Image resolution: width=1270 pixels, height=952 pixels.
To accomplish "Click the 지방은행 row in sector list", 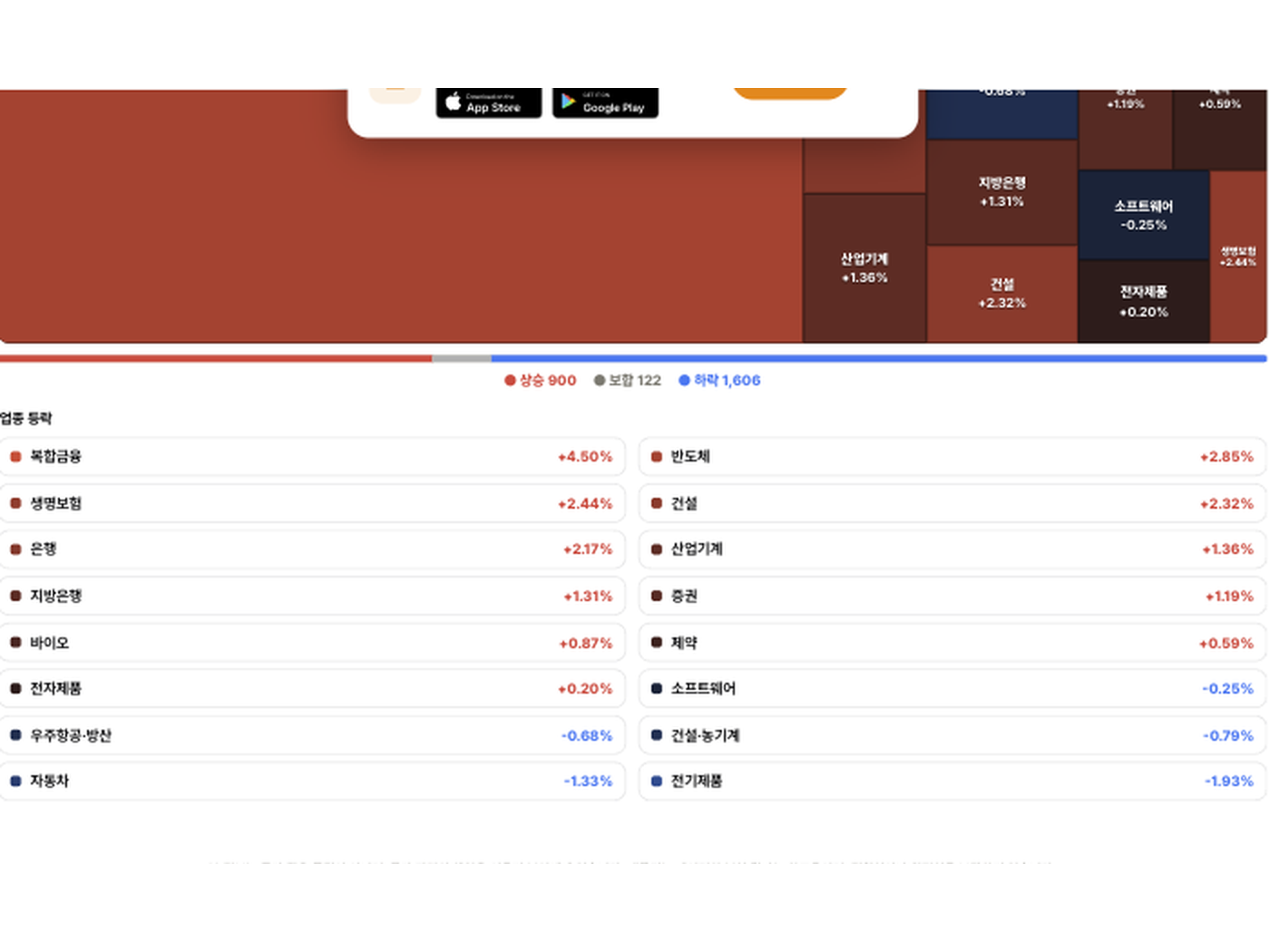I will pyautogui.click(x=312, y=596).
